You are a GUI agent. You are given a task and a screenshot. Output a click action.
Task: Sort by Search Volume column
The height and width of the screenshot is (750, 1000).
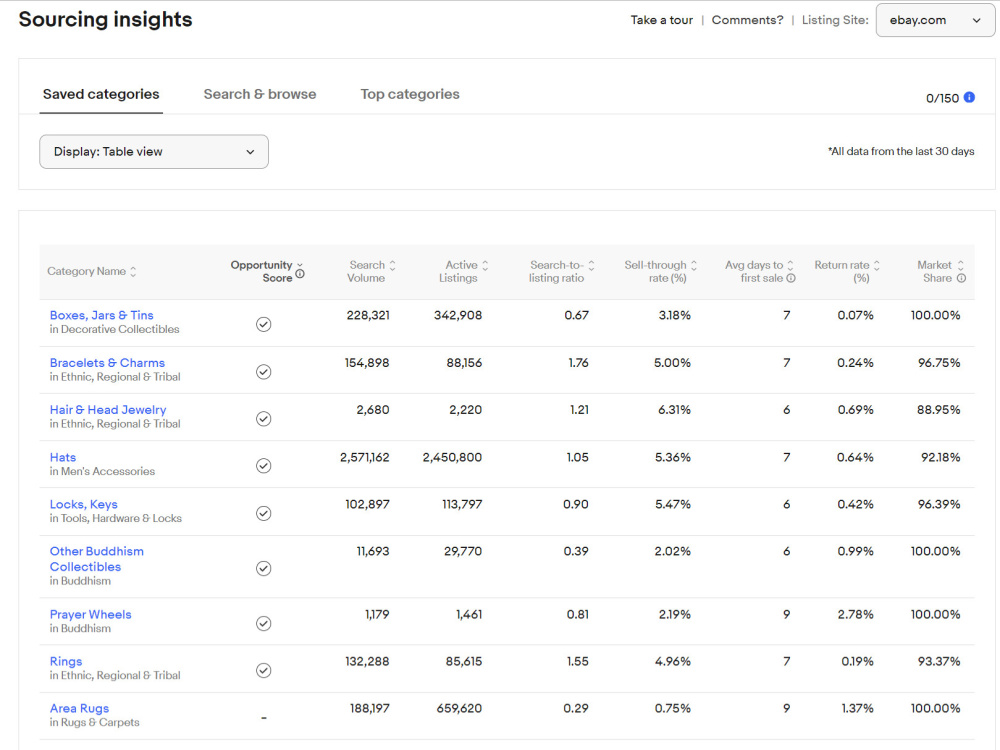[x=392, y=265]
